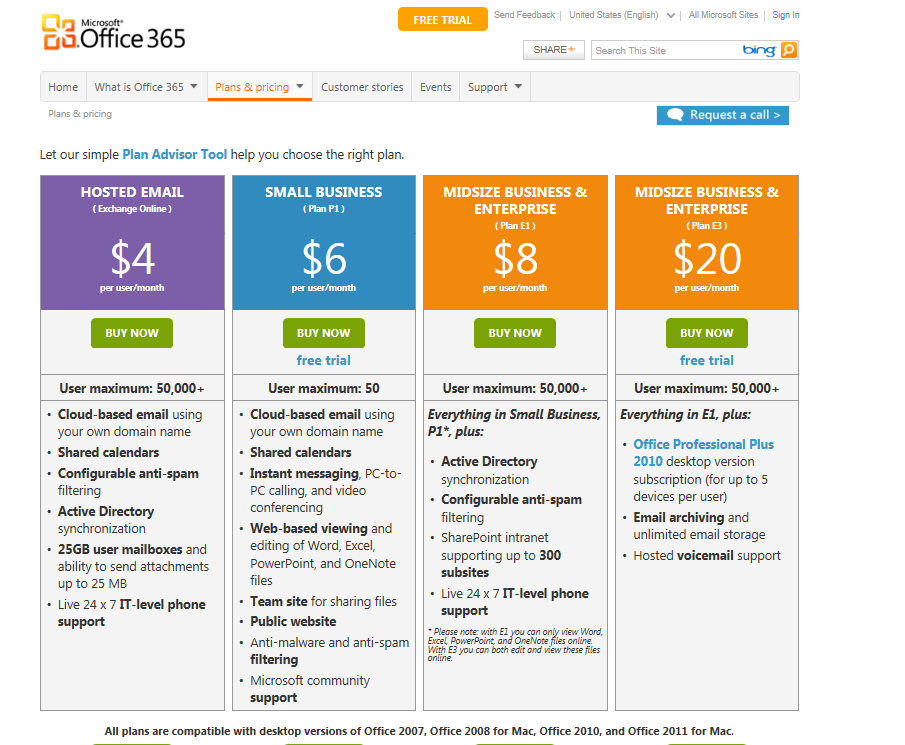Click 'Public website' bullet text

(293, 622)
